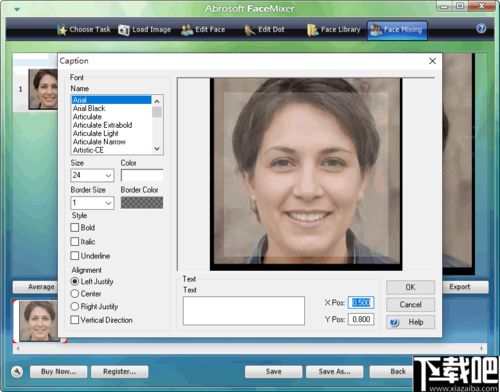The image size is (500, 392).
Task: Choose Articulate Light font entry
Action: point(96,133)
